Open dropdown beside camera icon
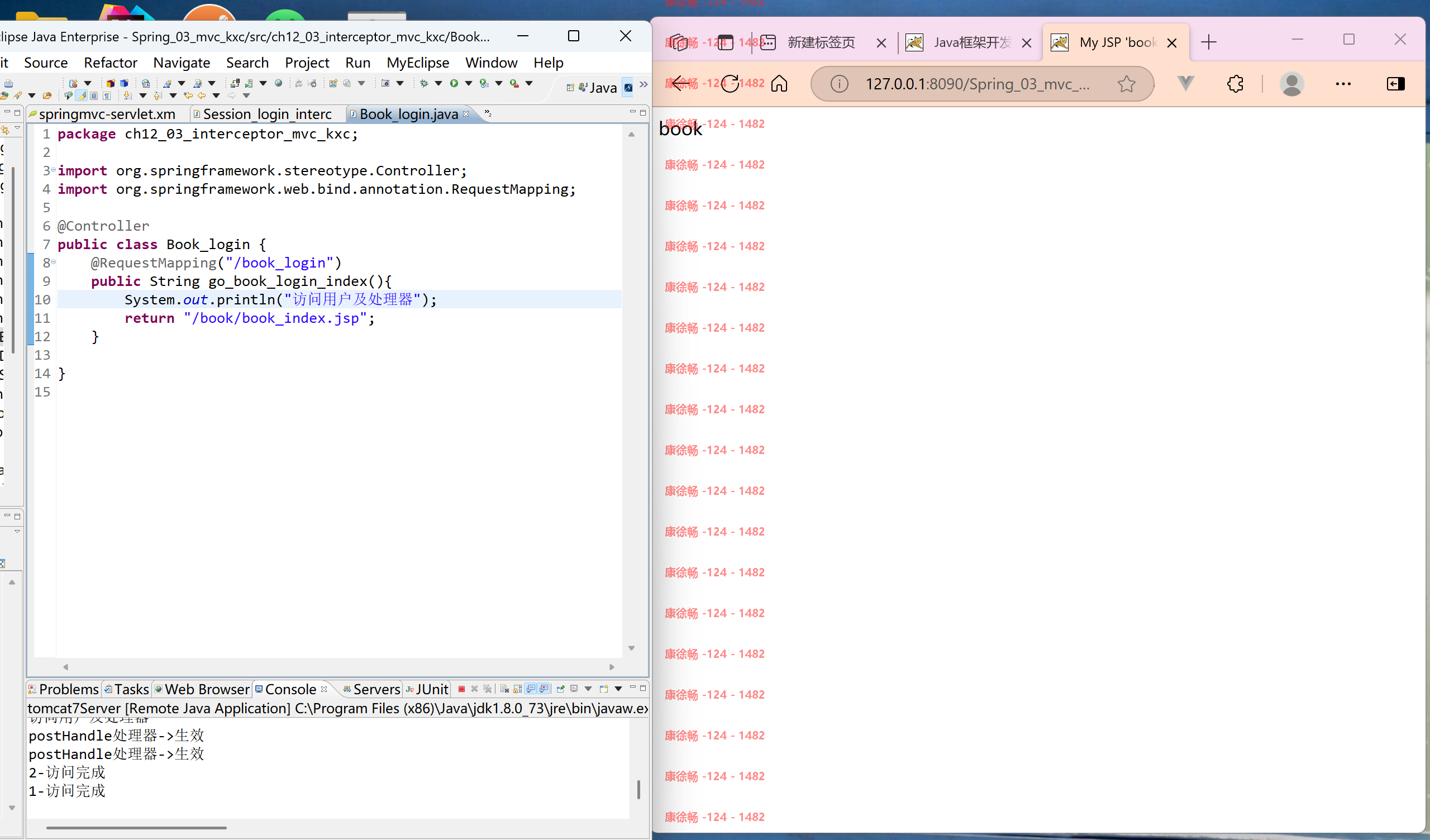The image size is (1430, 840). (x=400, y=83)
